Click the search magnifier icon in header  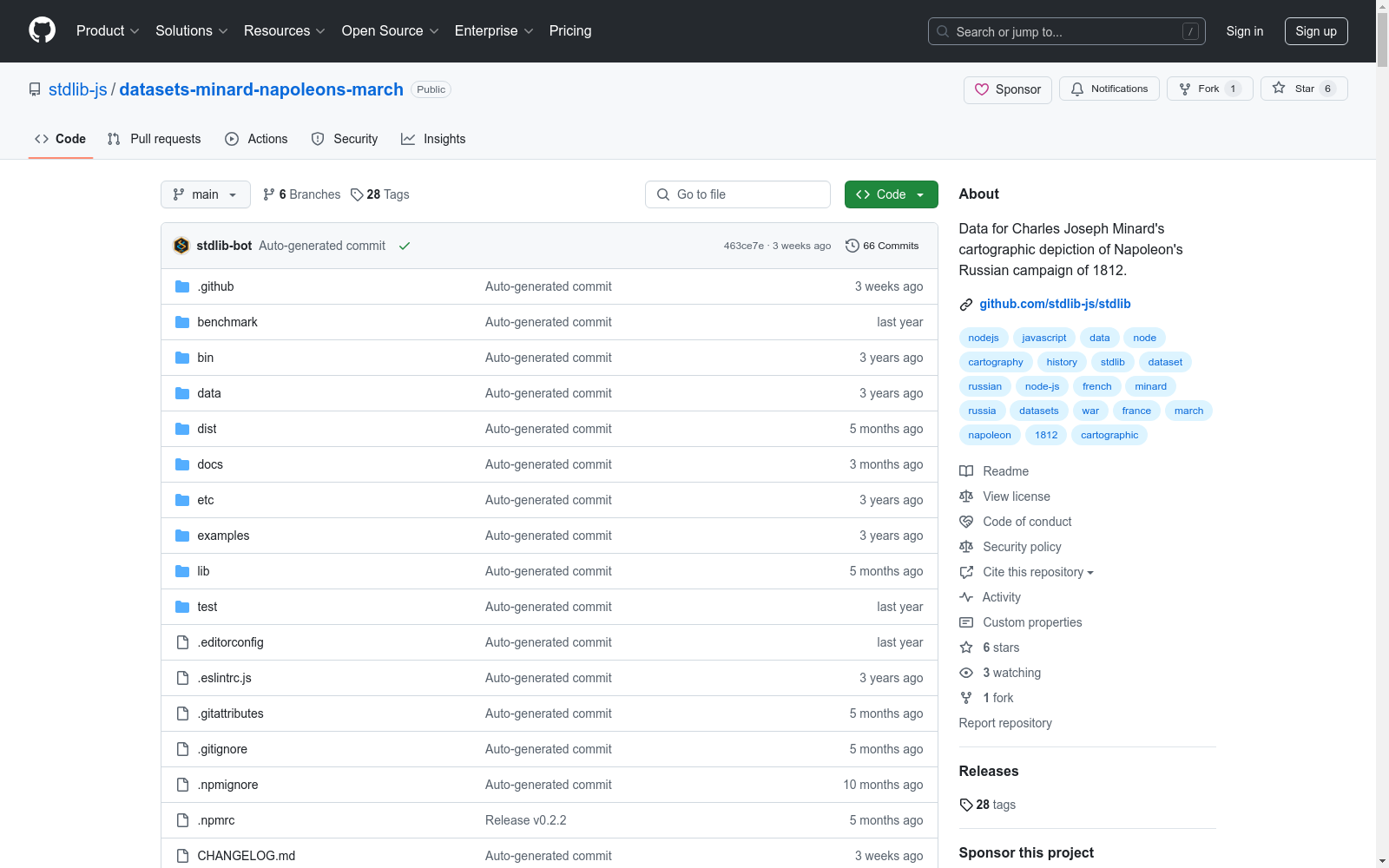pyautogui.click(x=943, y=31)
